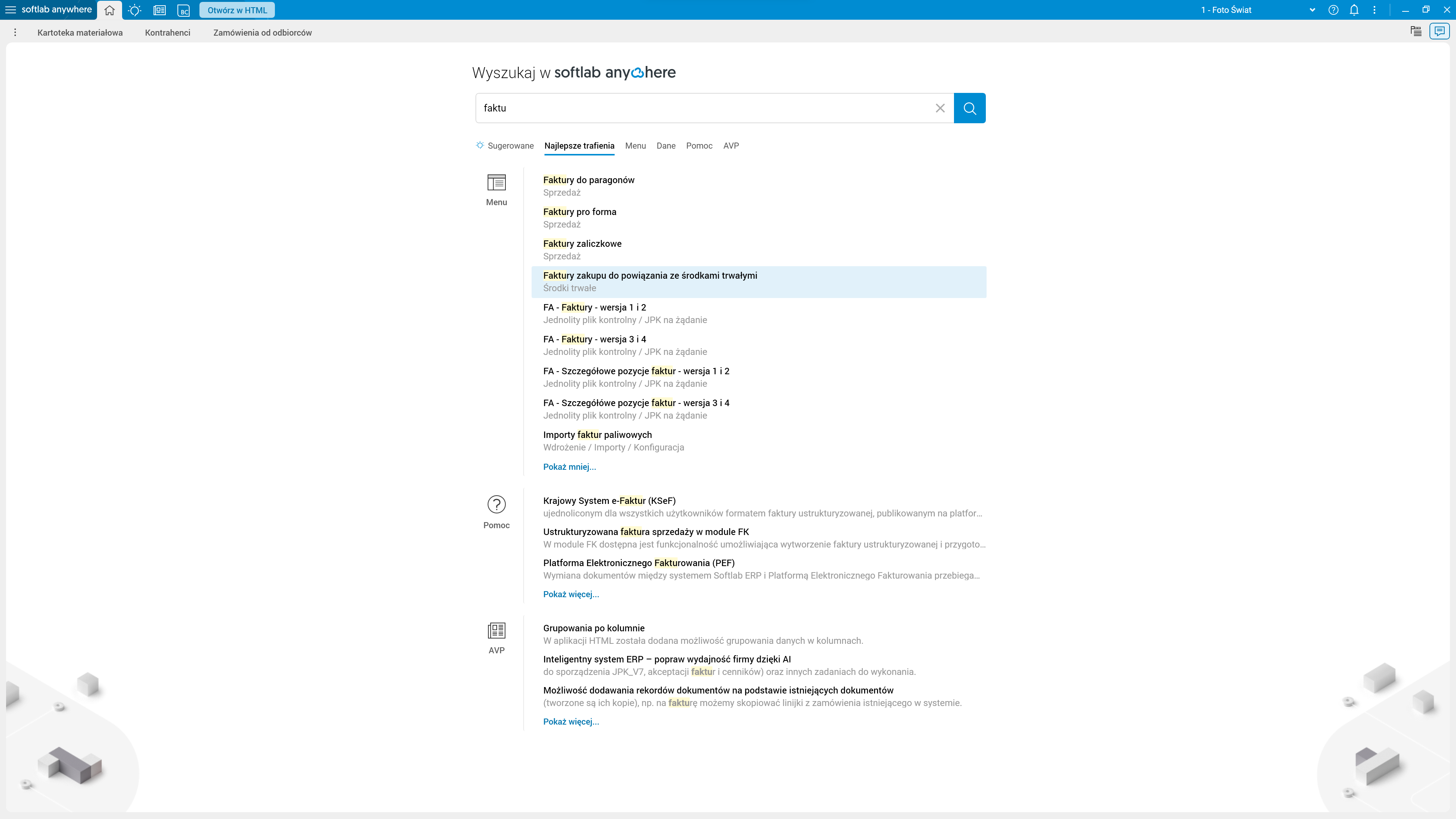Toggle the chat panel icon at top right

click(x=1439, y=31)
